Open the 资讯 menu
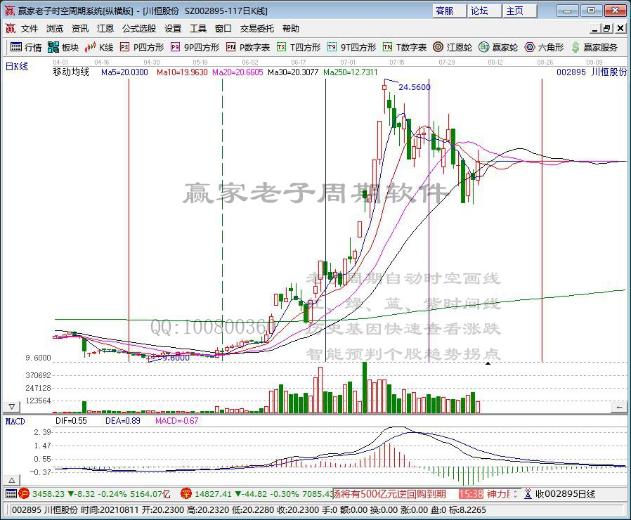 click(x=80, y=28)
